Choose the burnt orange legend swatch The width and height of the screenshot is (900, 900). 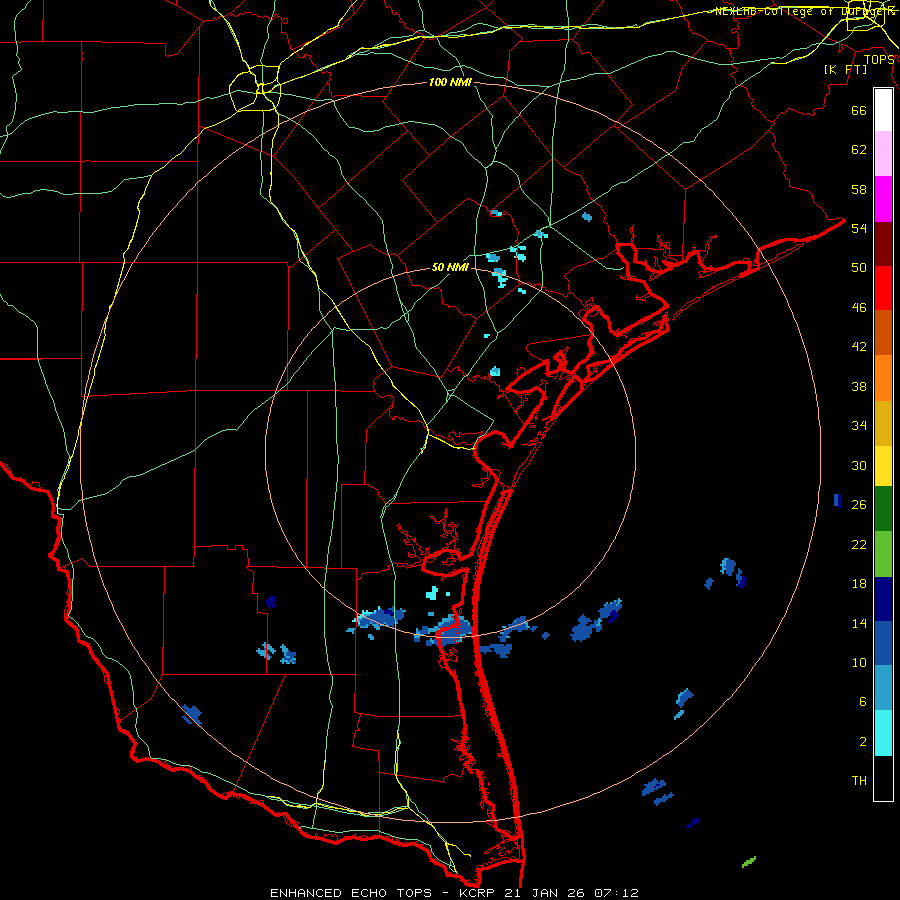(x=883, y=332)
